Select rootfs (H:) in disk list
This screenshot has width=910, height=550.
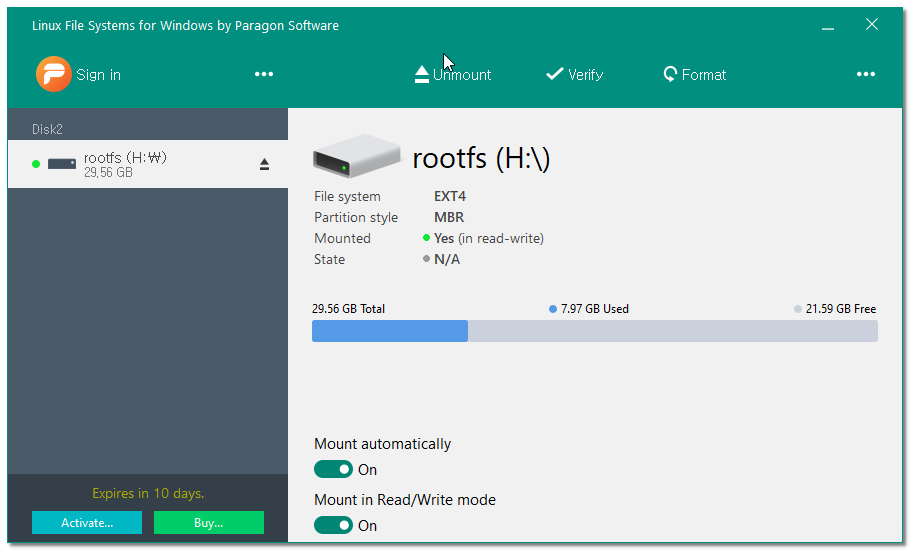pos(148,164)
